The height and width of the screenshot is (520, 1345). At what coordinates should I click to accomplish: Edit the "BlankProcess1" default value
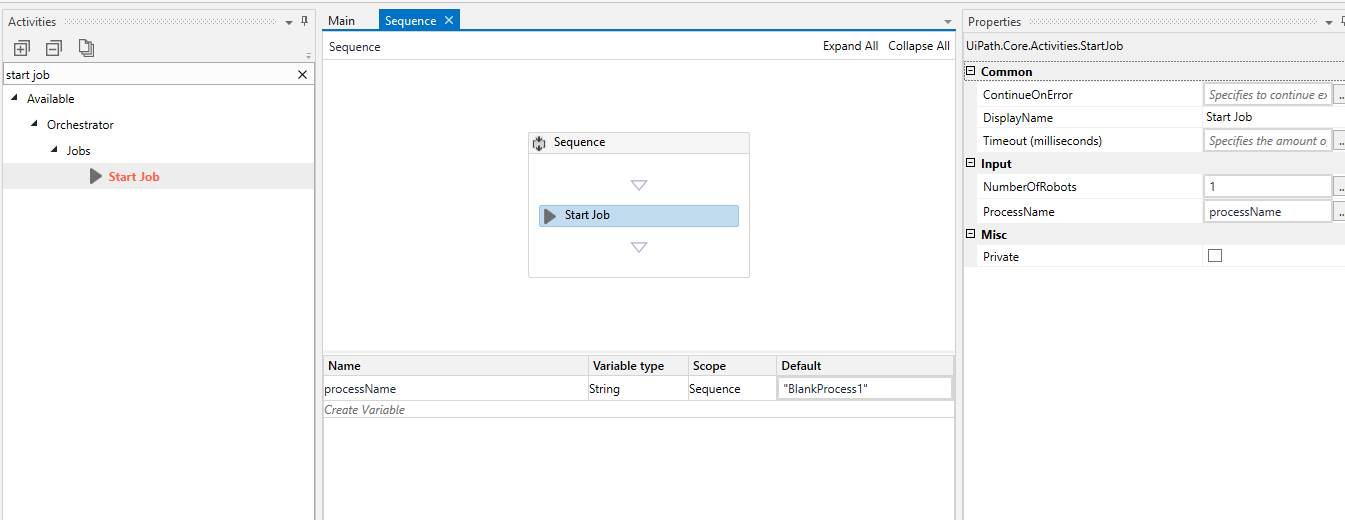click(865, 389)
